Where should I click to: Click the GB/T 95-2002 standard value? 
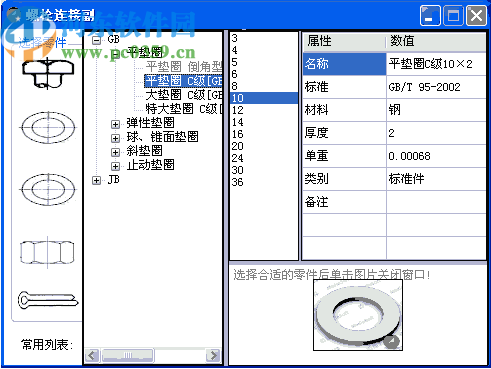[424, 87]
